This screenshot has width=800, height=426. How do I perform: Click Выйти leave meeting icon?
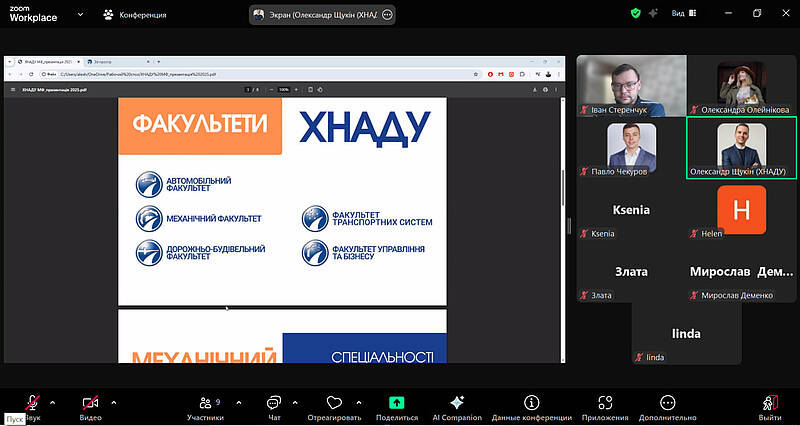click(770, 403)
